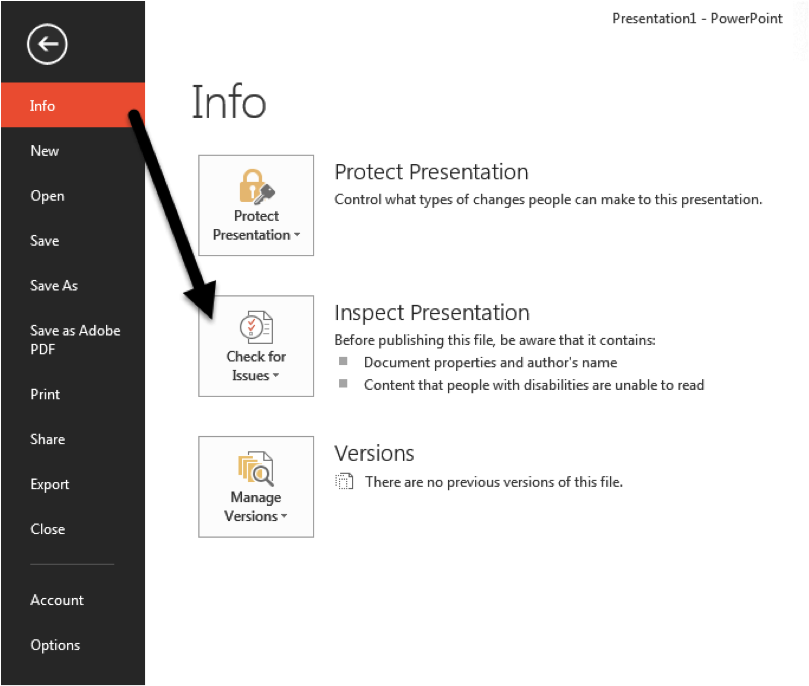Open the Print page
The image size is (809, 686).
pos(45,394)
